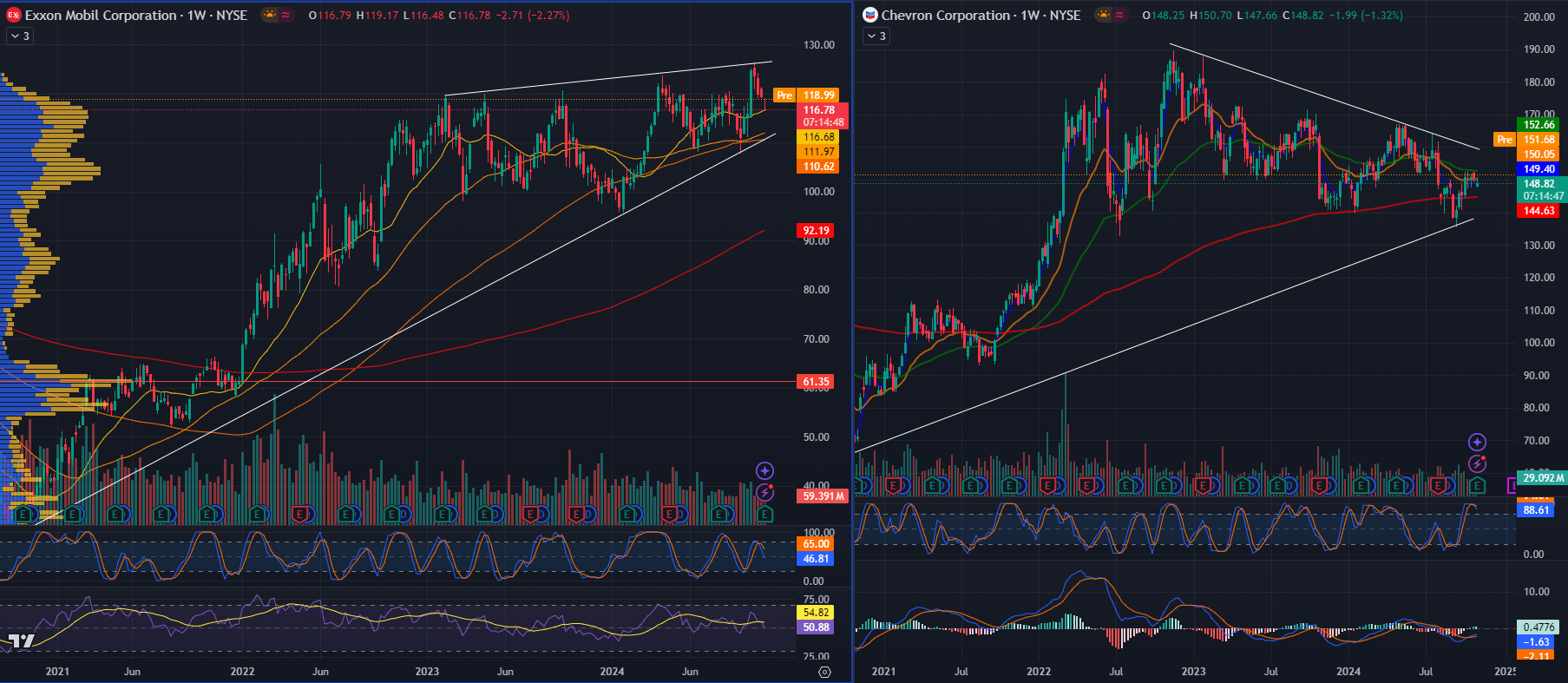Click the orange 65.00 stochastic label
Screen dimensions: 1568x683
click(x=815, y=544)
